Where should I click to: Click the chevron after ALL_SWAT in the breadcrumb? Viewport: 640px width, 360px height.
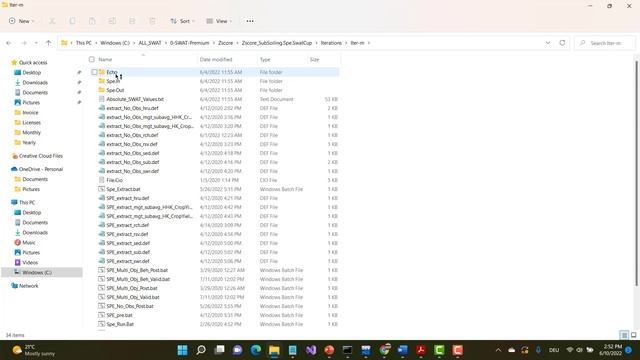click(166, 43)
